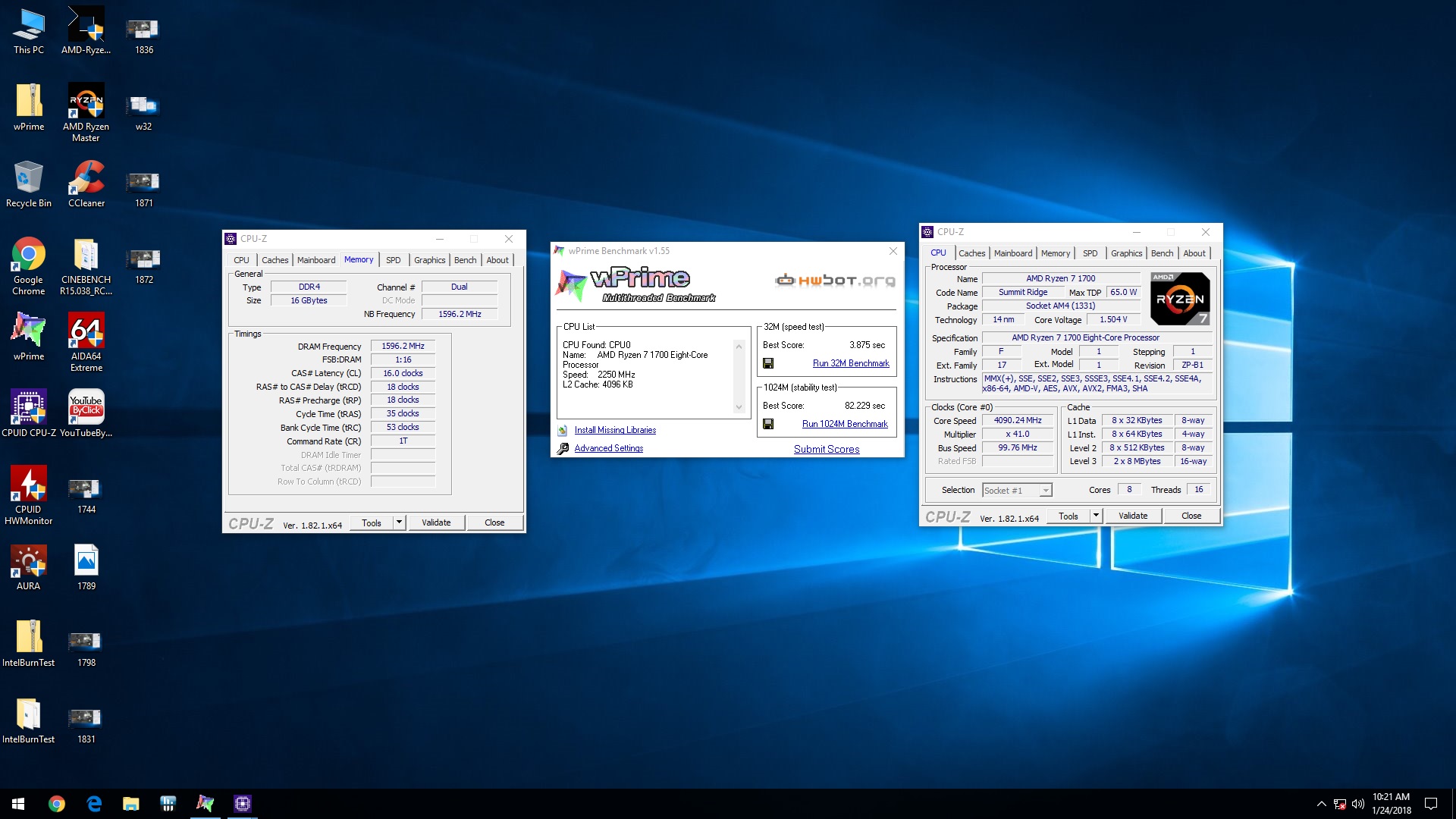Image resolution: width=1456 pixels, height=819 pixels.
Task: Click Tools button in right CPU-Z
Action: point(1068,516)
